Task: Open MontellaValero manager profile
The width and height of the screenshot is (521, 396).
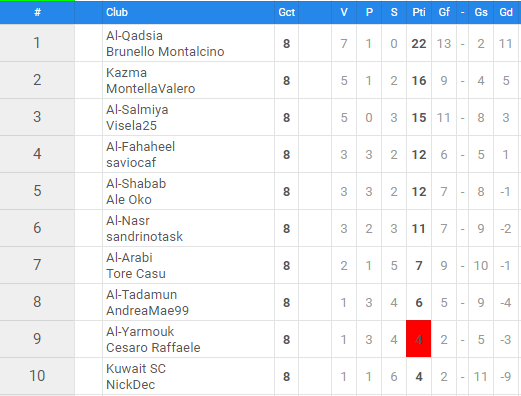Action: [150, 89]
